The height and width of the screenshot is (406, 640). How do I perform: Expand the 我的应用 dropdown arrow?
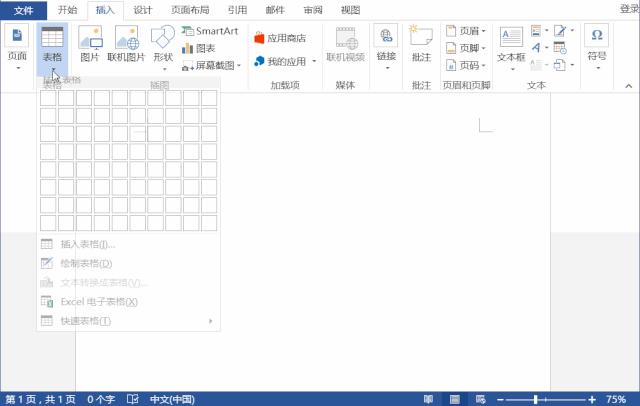(314, 61)
